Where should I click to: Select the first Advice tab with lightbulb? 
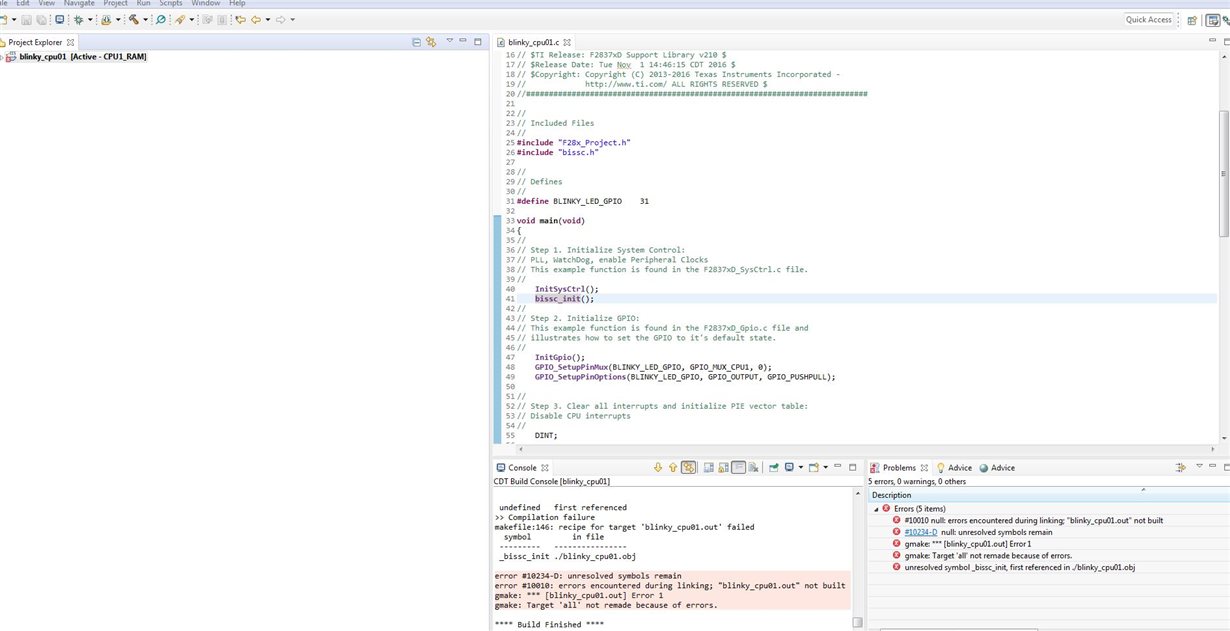coord(953,467)
